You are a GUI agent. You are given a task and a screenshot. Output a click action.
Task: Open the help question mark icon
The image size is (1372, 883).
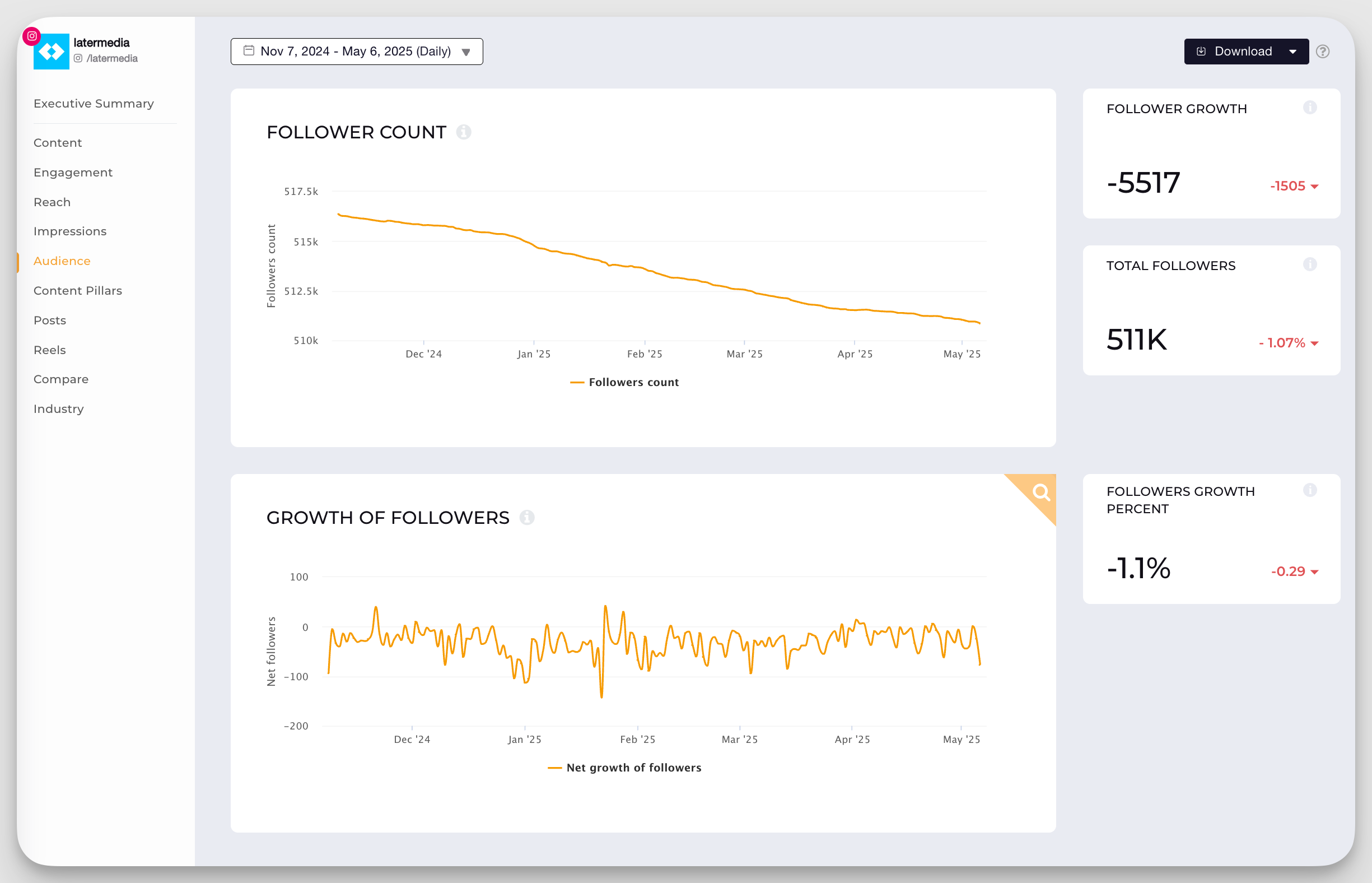coord(1323,52)
